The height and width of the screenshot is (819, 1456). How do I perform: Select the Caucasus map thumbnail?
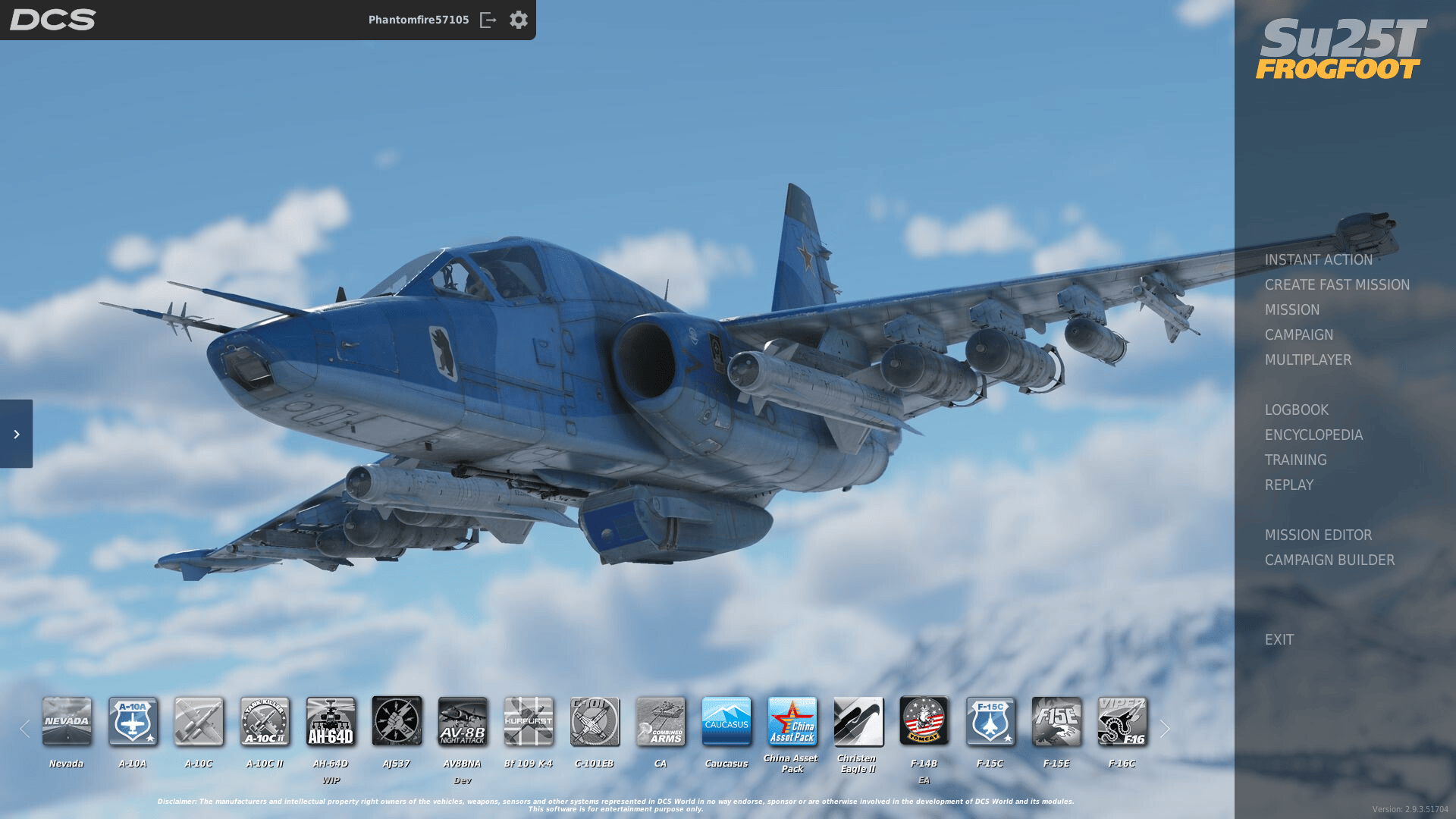pos(726,721)
